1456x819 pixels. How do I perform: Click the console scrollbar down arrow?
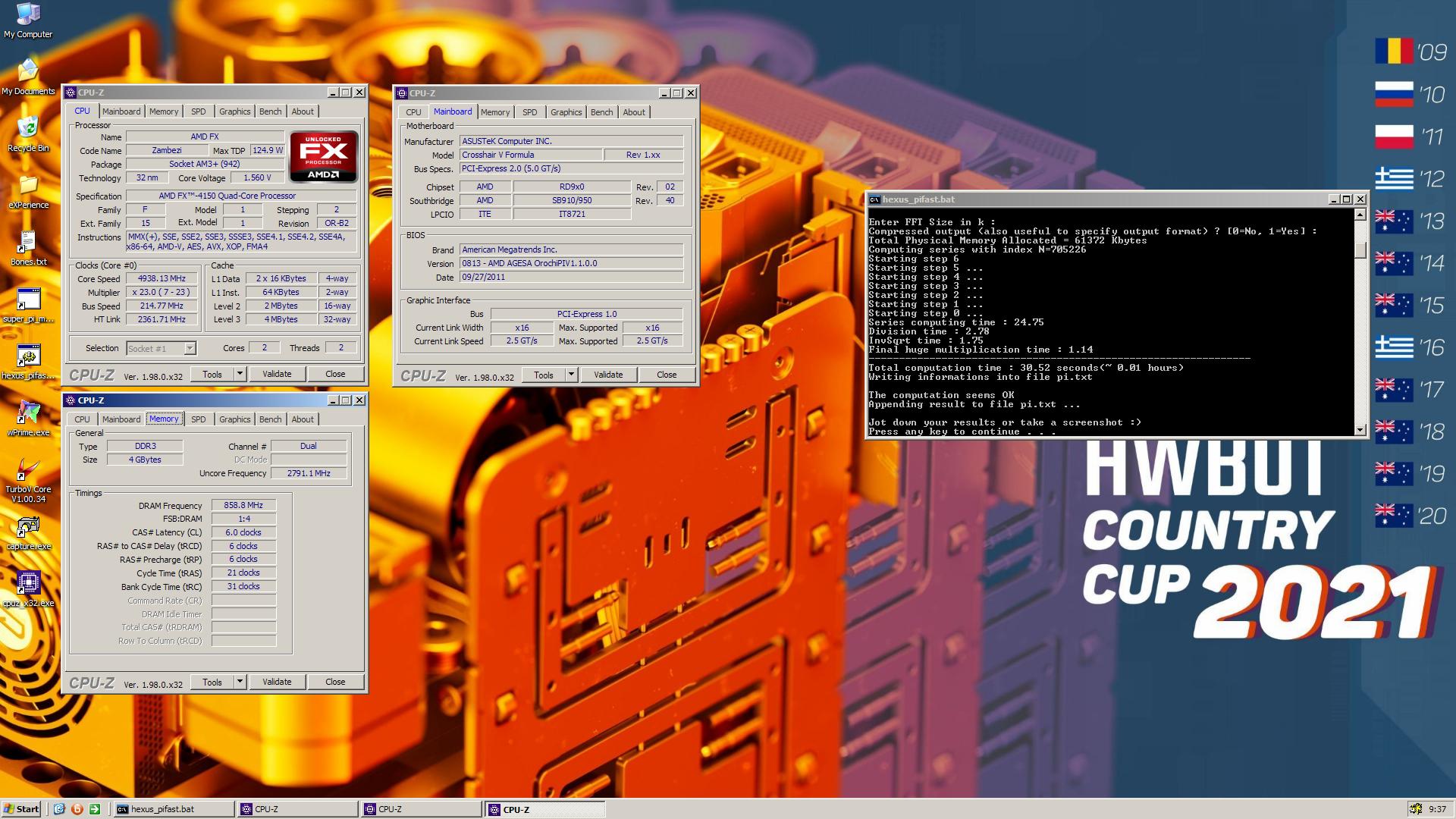(1360, 430)
